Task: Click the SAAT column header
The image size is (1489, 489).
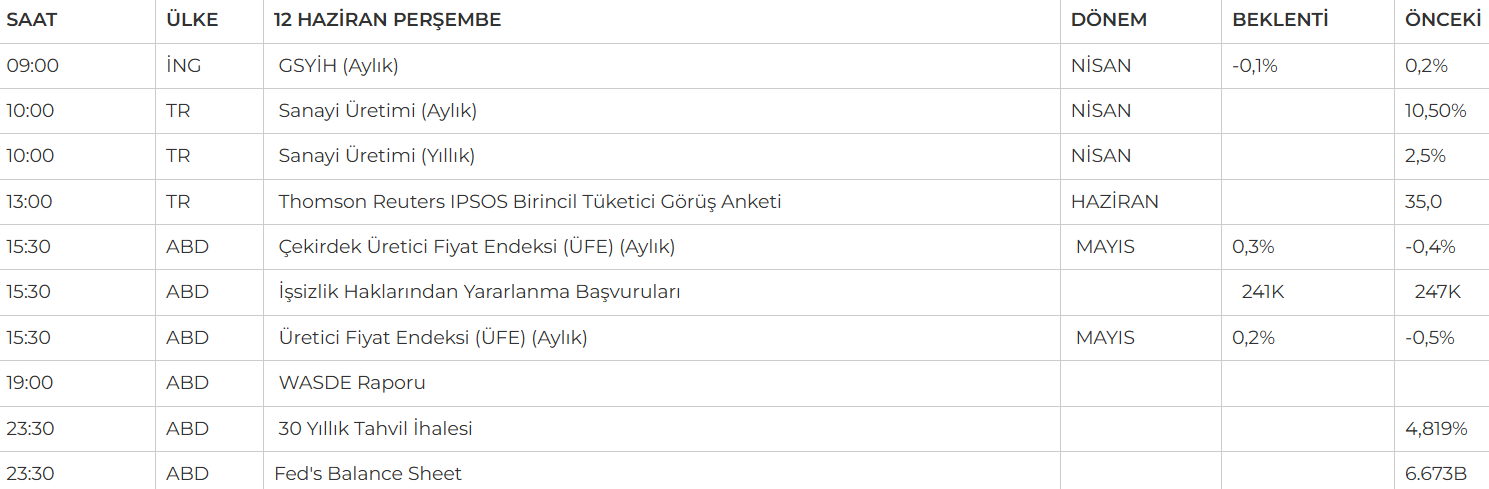Action: [x=32, y=20]
